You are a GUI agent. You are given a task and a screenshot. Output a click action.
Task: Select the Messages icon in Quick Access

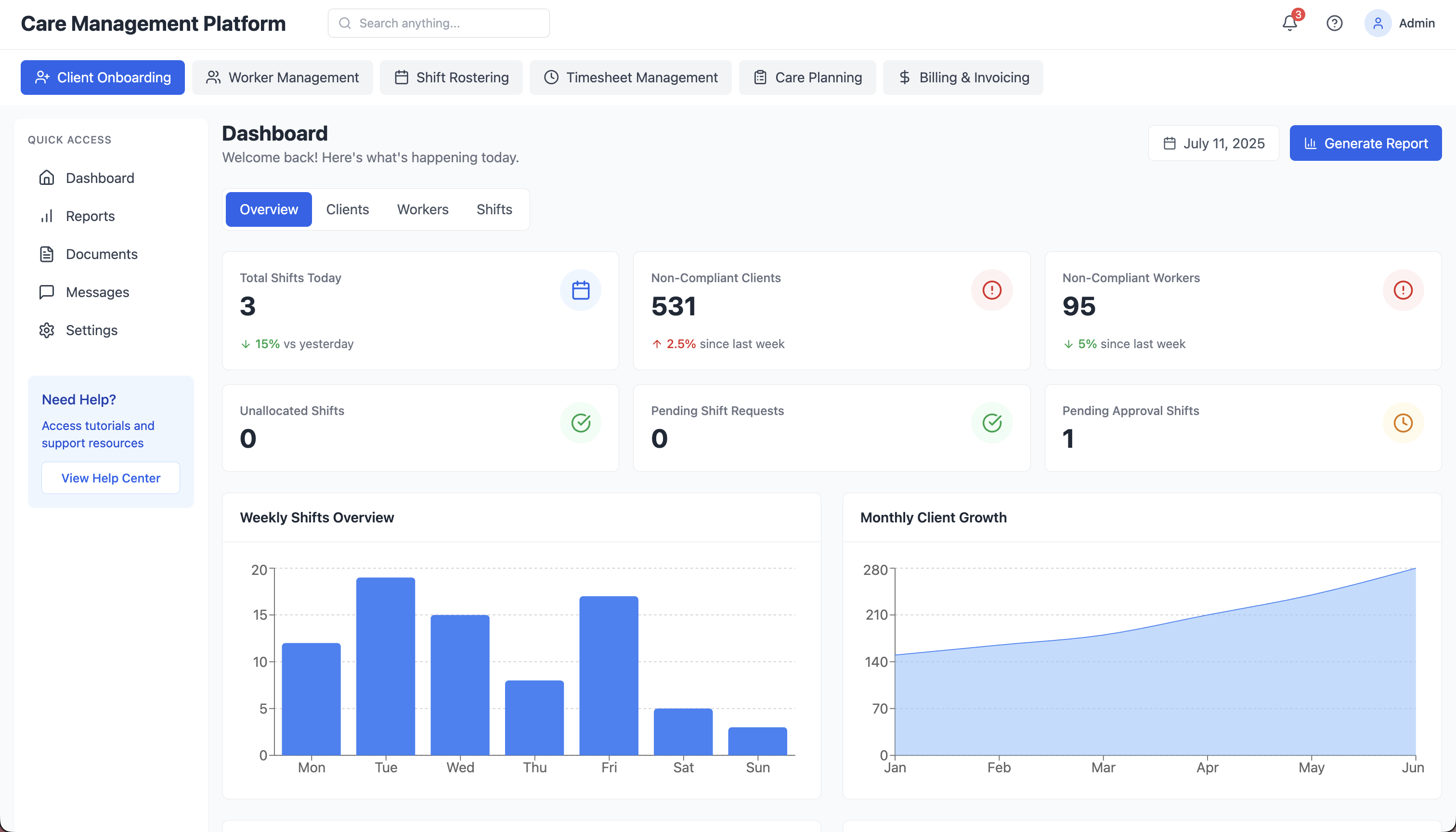pos(46,292)
